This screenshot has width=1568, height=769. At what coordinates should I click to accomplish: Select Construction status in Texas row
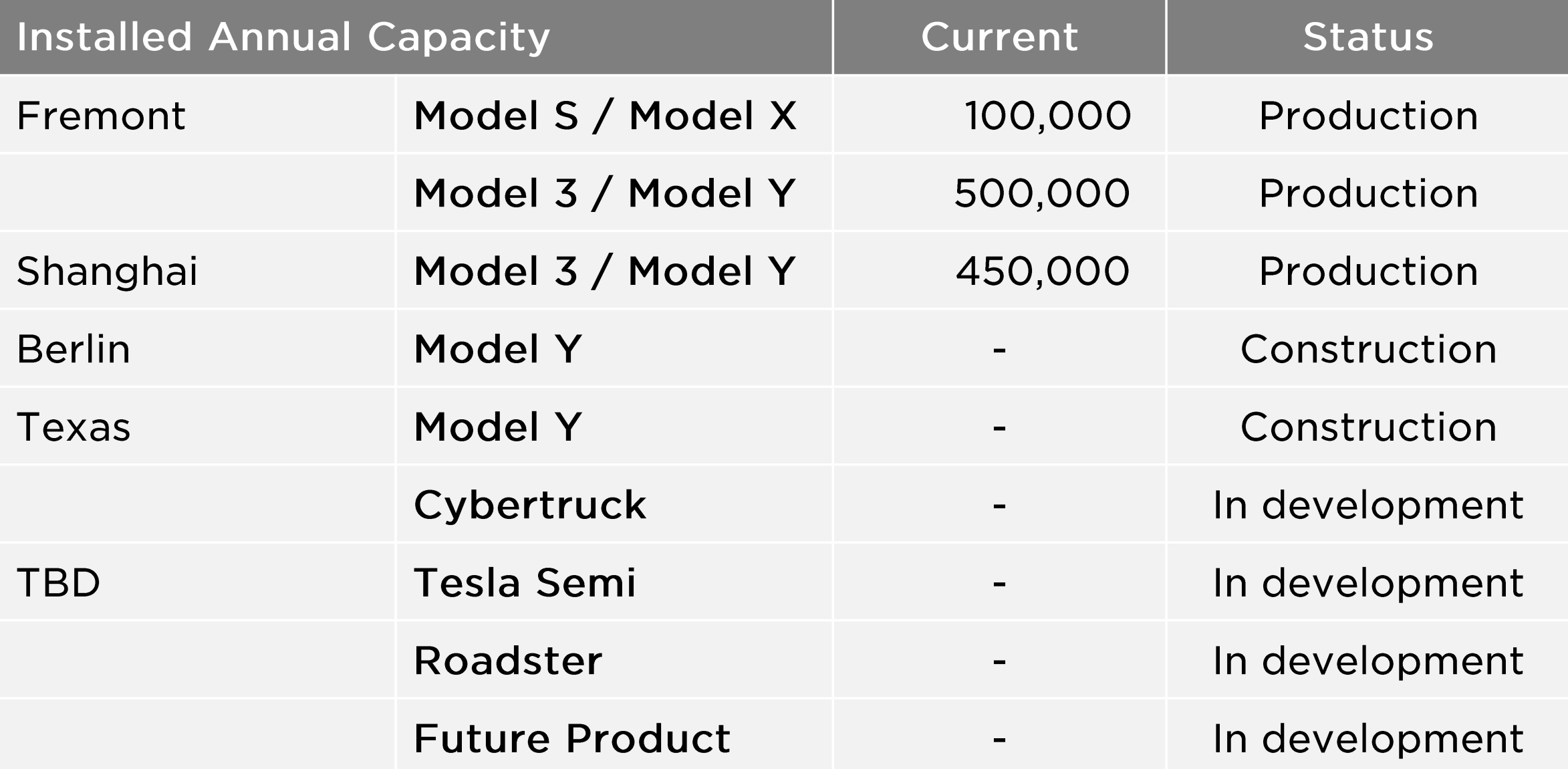[x=1368, y=427]
